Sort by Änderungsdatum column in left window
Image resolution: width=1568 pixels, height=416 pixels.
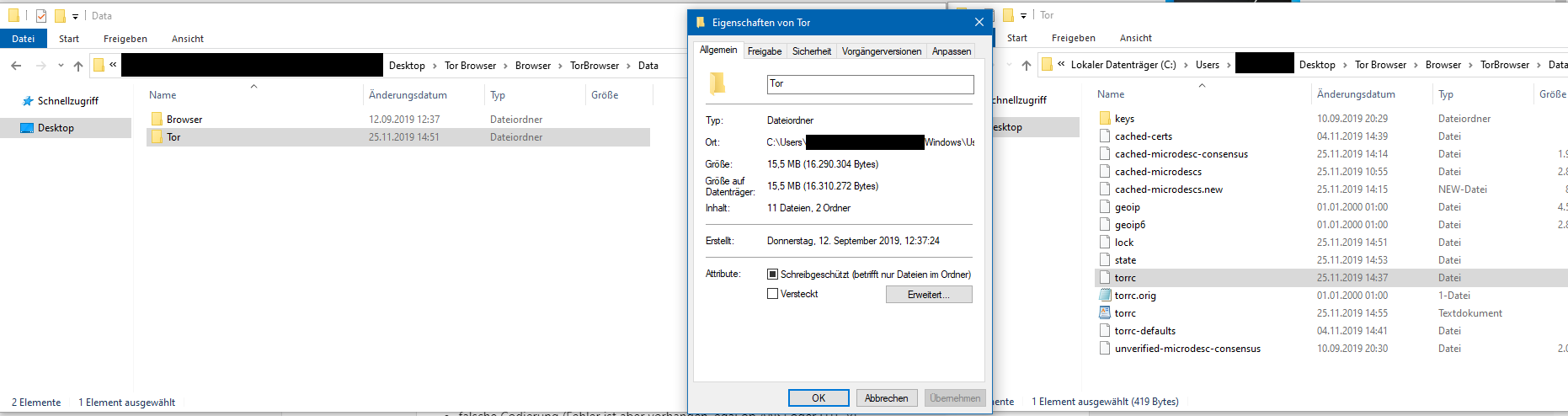[x=408, y=95]
